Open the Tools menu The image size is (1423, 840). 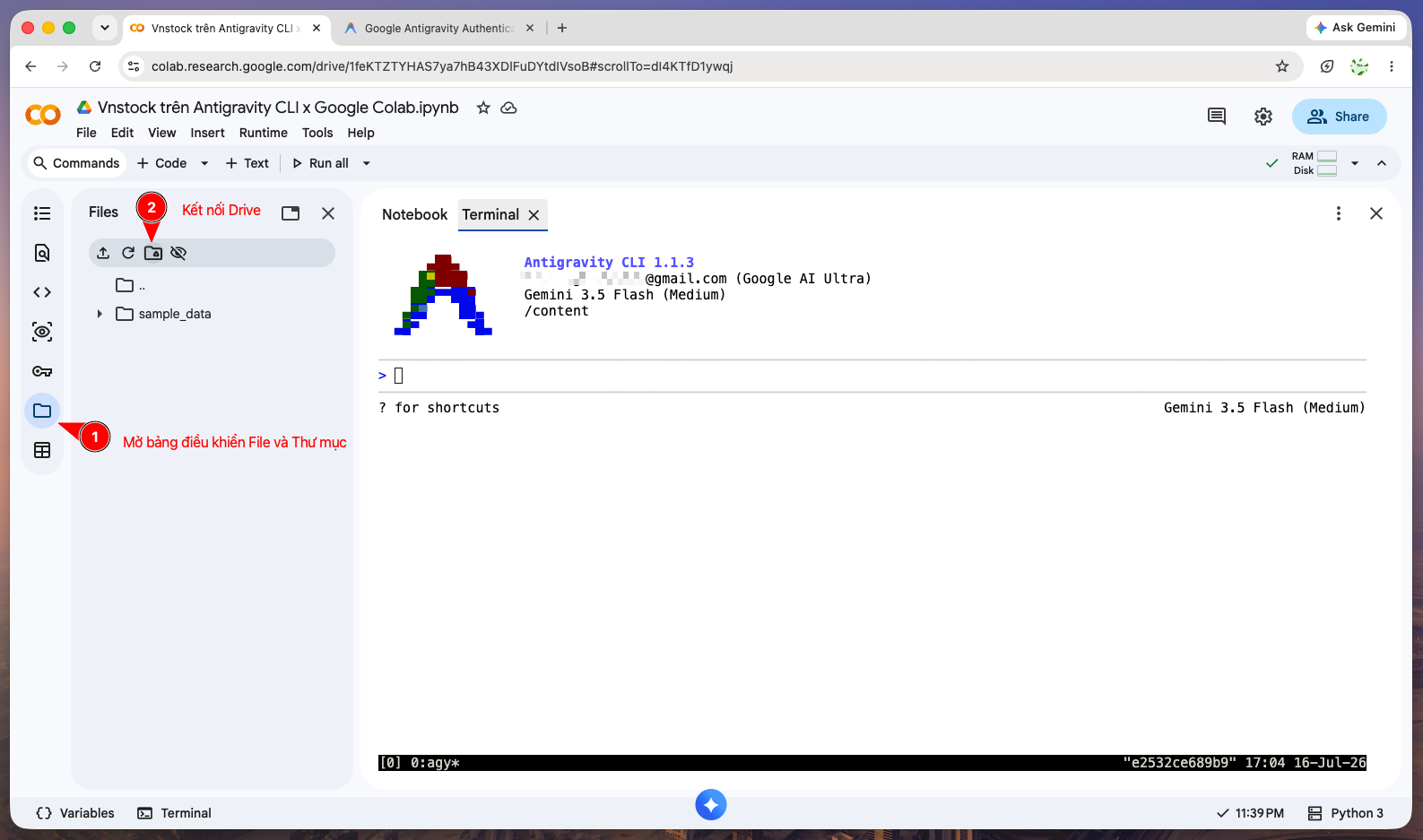pos(317,133)
